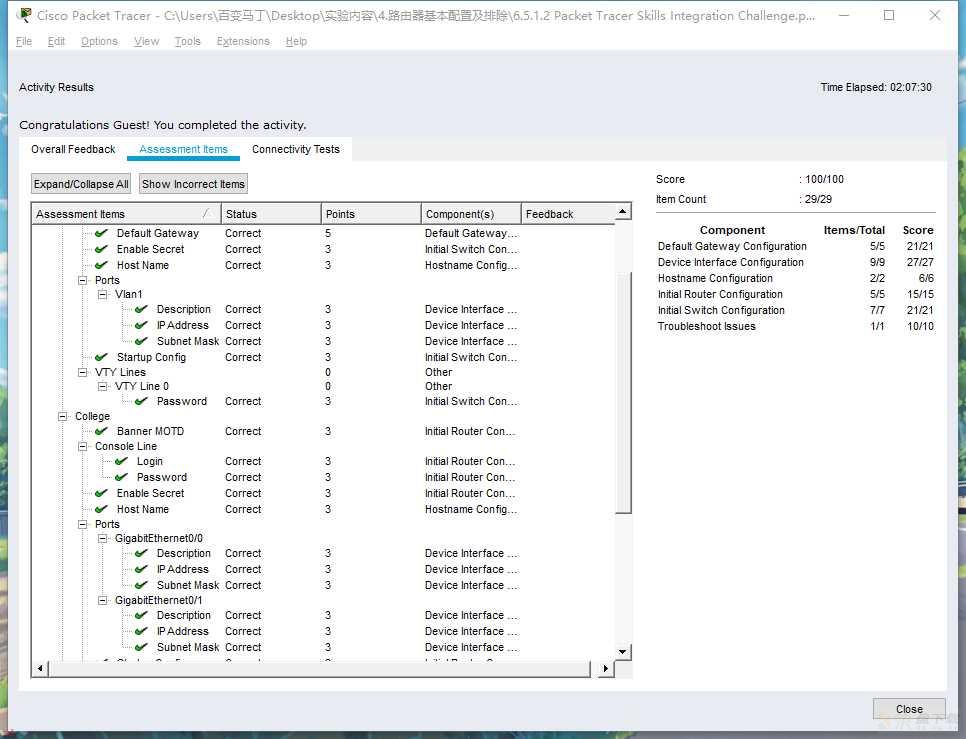Switch to Overall Feedback tab
The image size is (966, 739).
pos(73,149)
